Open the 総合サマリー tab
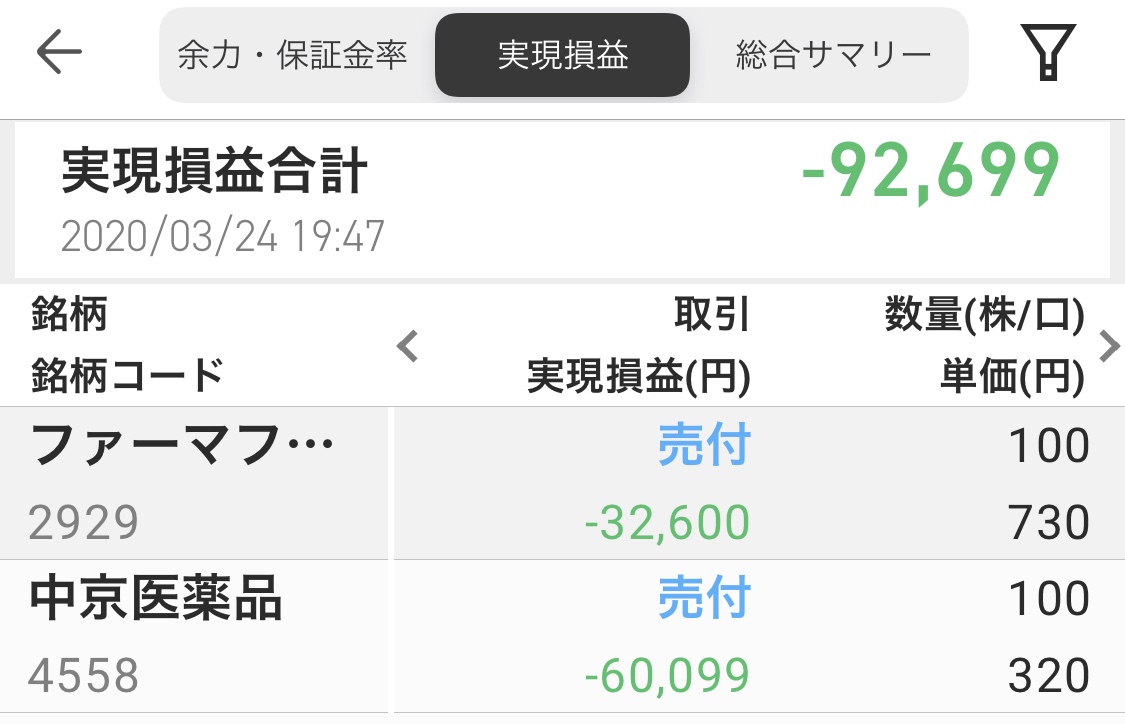This screenshot has height=724, width=1125. [x=834, y=55]
